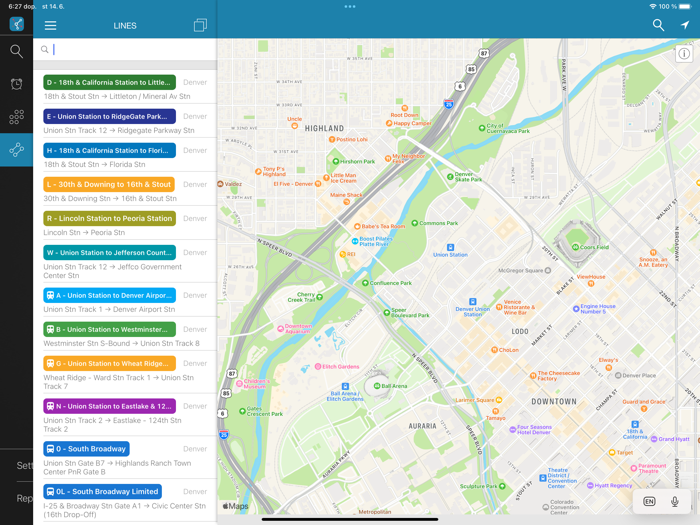Select line E - Union Station to RidgeGate
This screenshot has height=525, width=700.
click(x=109, y=117)
